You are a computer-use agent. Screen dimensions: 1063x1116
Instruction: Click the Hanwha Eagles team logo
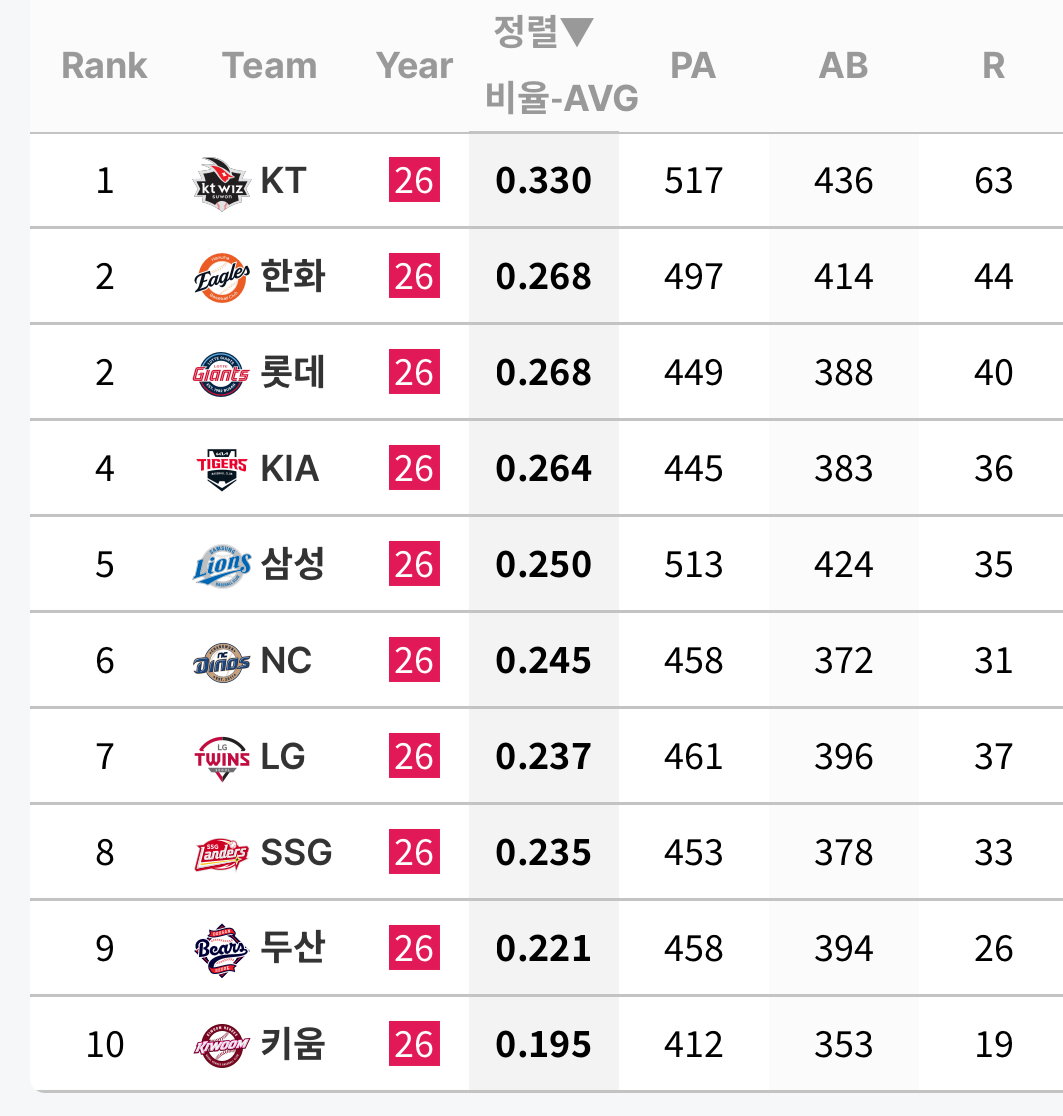point(221,277)
